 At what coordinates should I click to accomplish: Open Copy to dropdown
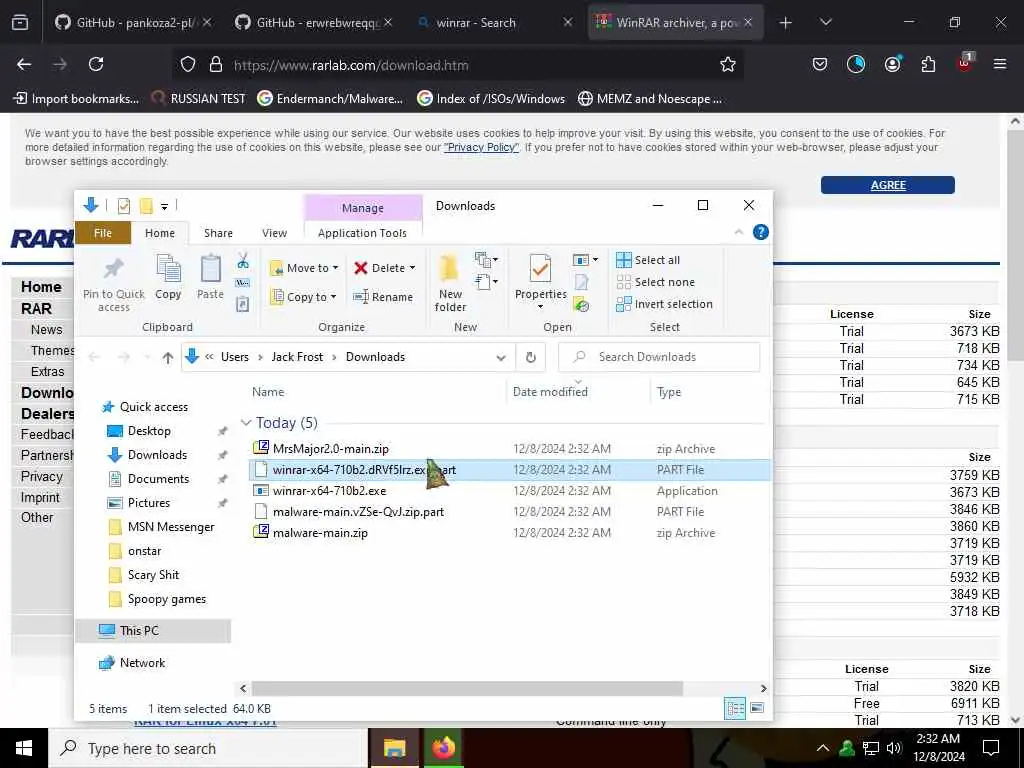304,296
